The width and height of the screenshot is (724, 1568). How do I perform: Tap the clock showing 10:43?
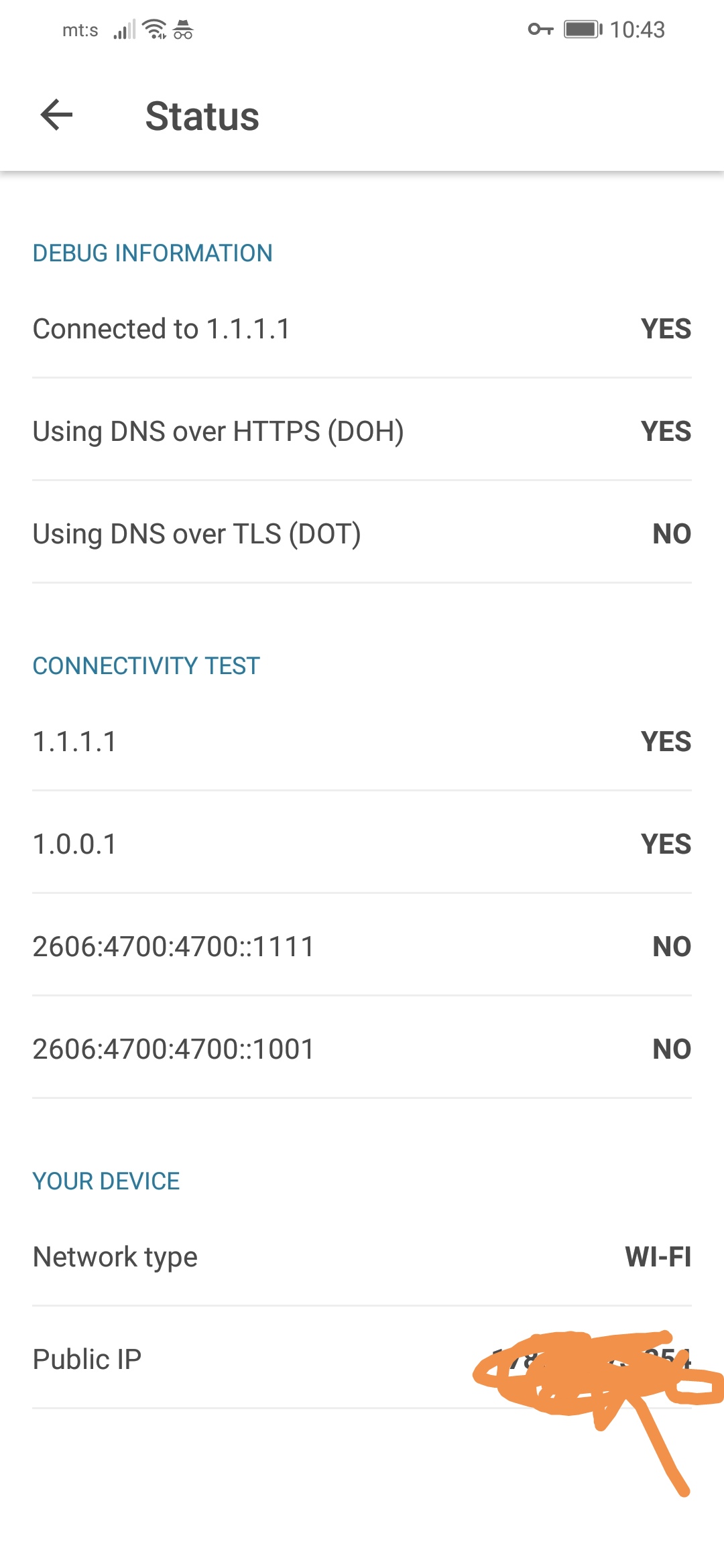pyautogui.click(x=637, y=29)
